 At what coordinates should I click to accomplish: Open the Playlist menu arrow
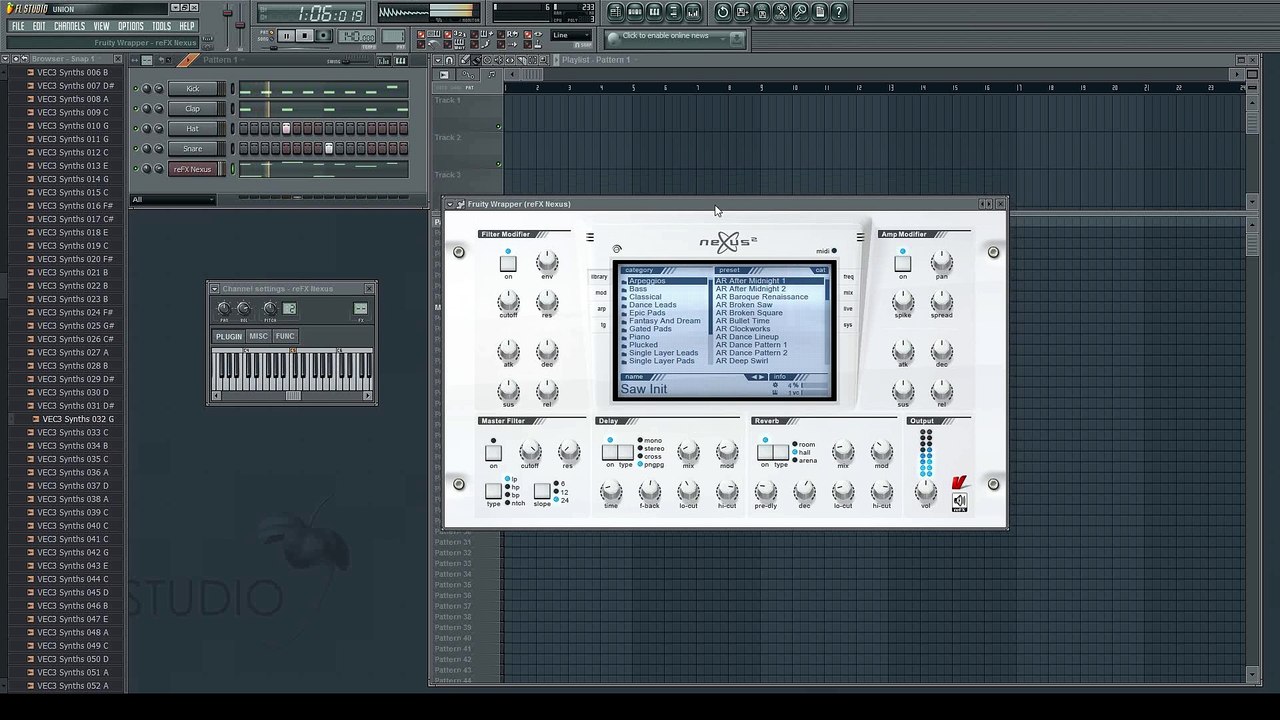(x=437, y=60)
